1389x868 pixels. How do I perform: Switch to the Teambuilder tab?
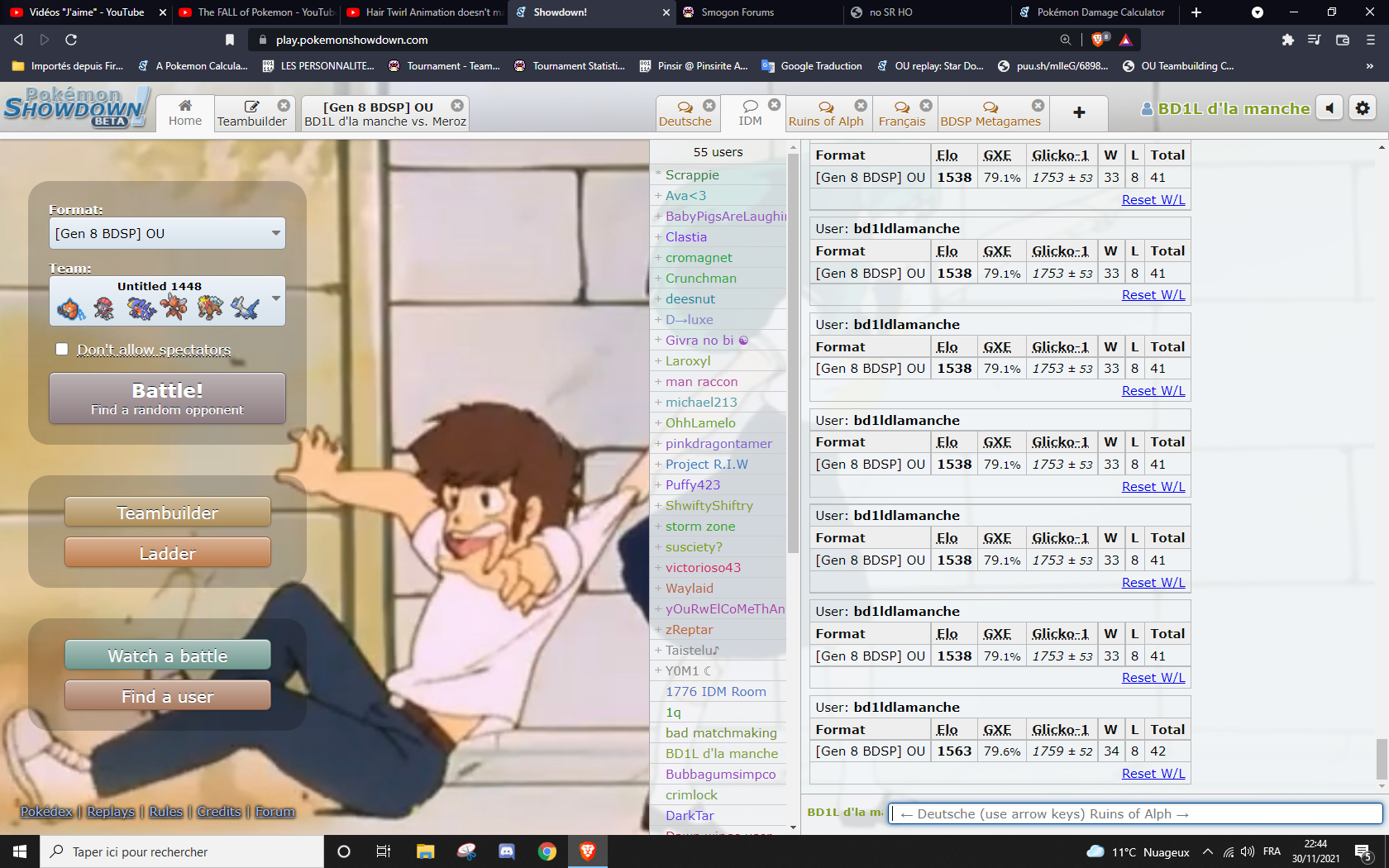(x=251, y=112)
